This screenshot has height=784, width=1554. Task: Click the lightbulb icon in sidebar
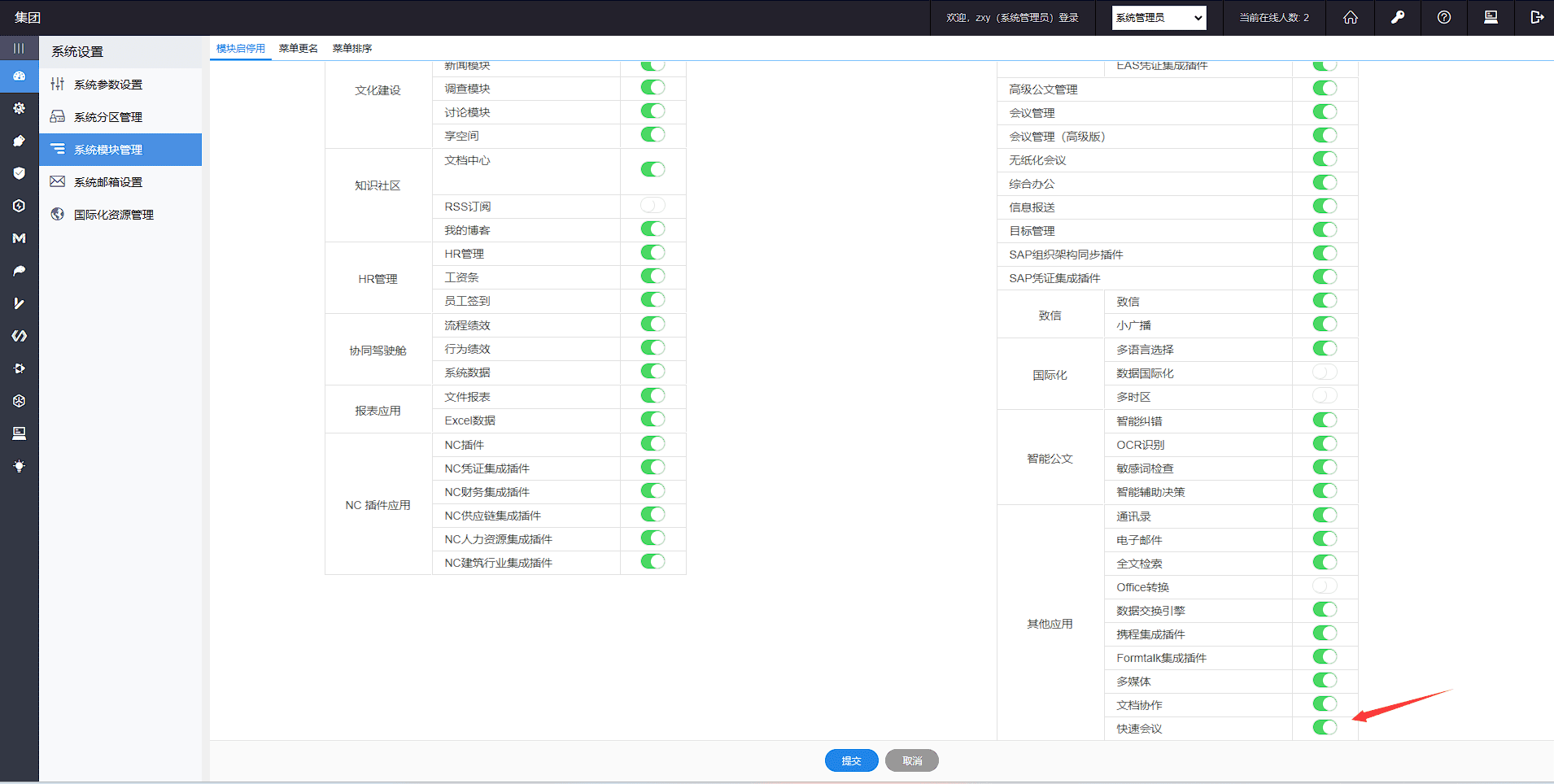coord(19,466)
